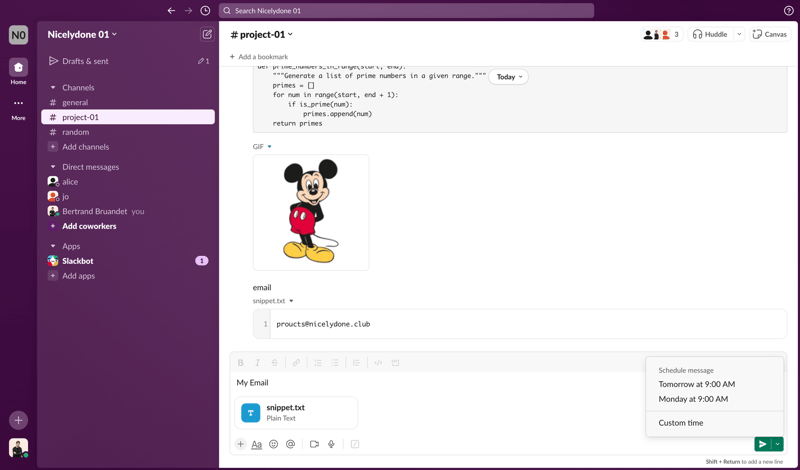Image resolution: width=800 pixels, height=470 pixels.
Task: Schedule for Tomorrow at 9:00 AM
Action: click(714, 384)
